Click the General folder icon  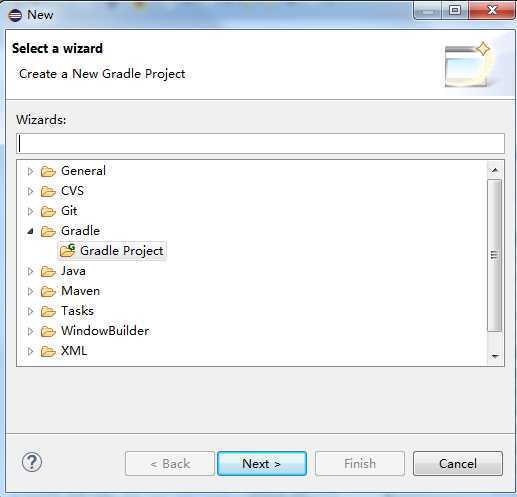(48, 171)
